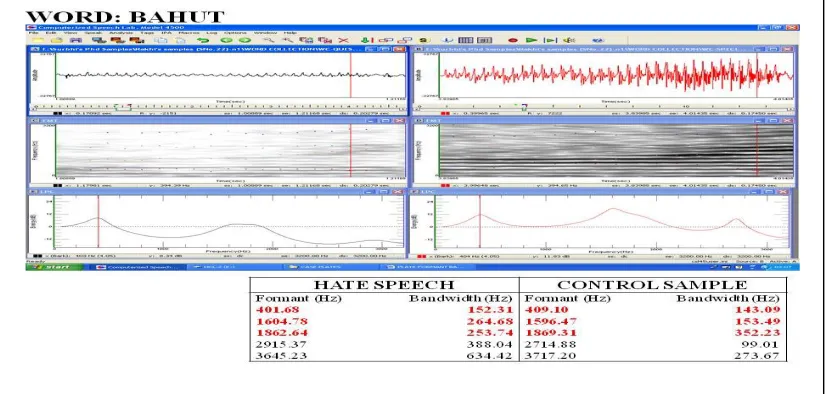Click the second grid layout toolbar icon
The height and width of the screenshot is (394, 830).
pos(484,40)
